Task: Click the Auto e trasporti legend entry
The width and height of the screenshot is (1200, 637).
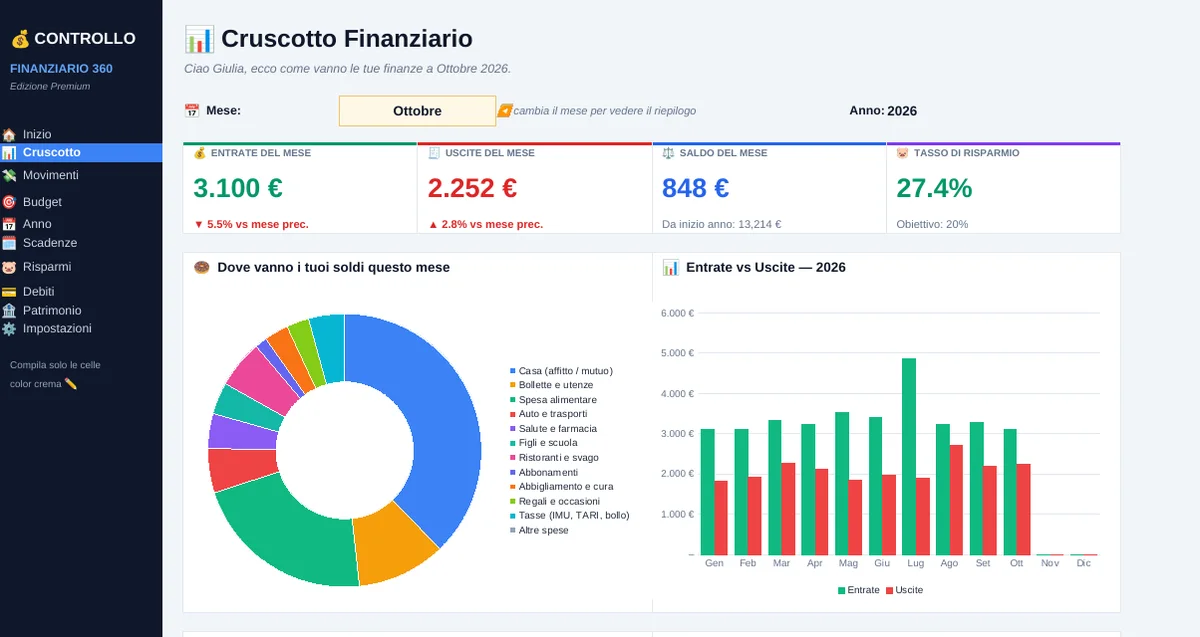Action: pyautogui.click(x=548, y=414)
